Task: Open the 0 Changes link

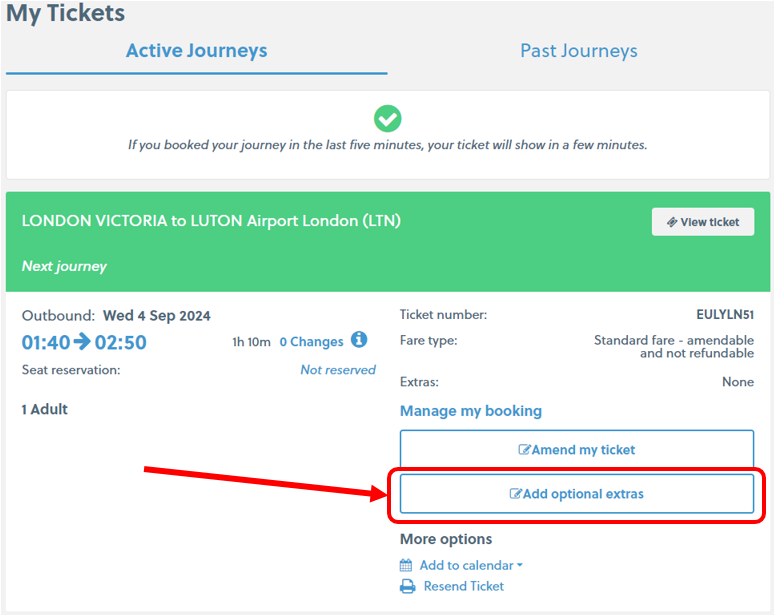Action: pos(311,342)
